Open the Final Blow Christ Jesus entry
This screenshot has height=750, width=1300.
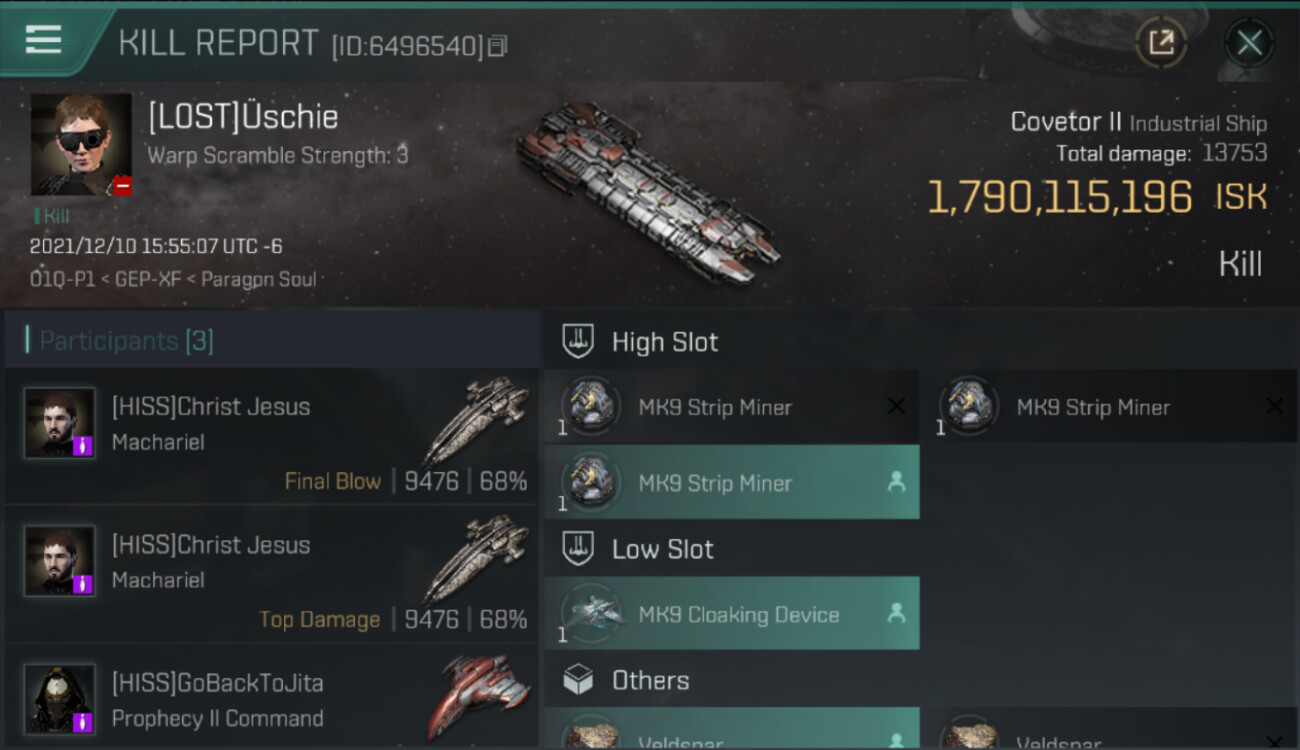coord(272,437)
